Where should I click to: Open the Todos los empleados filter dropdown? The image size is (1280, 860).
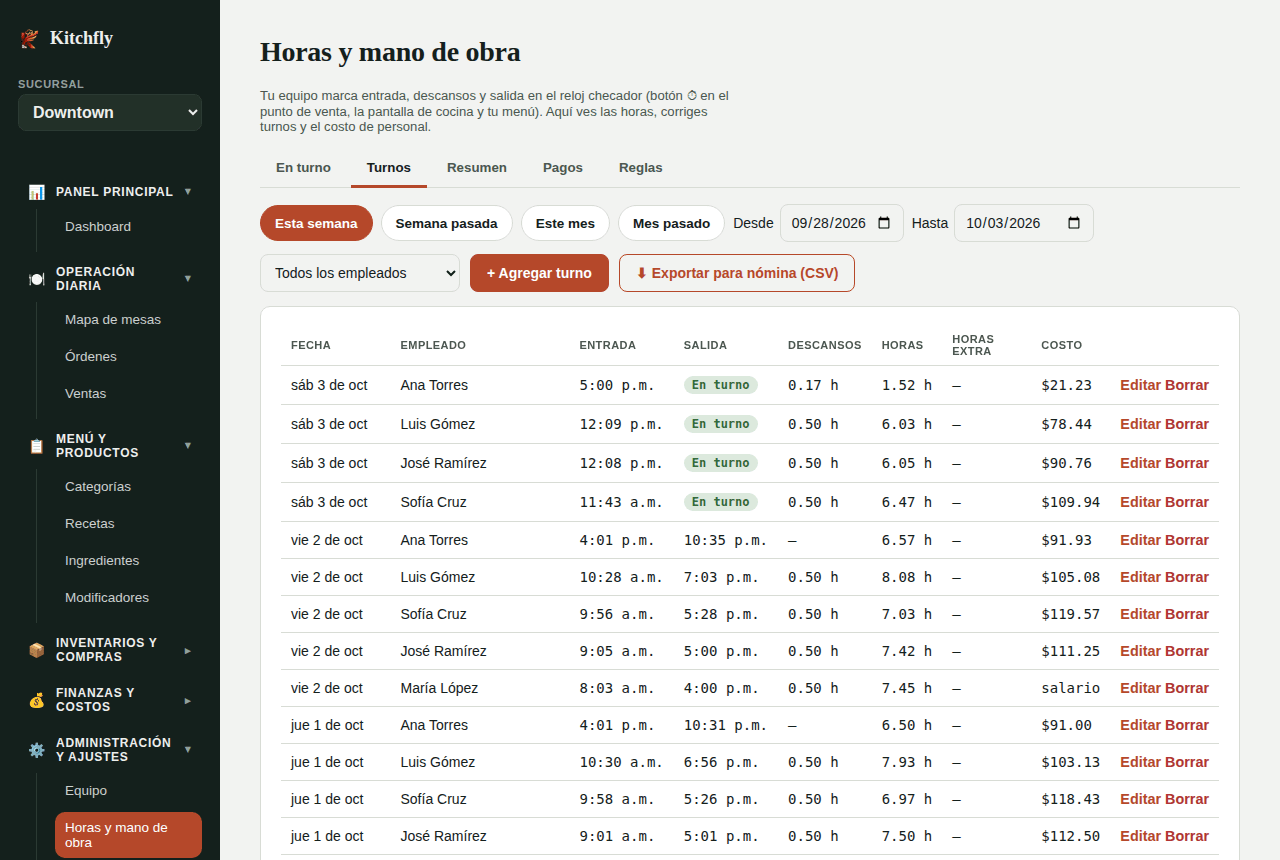click(x=360, y=273)
